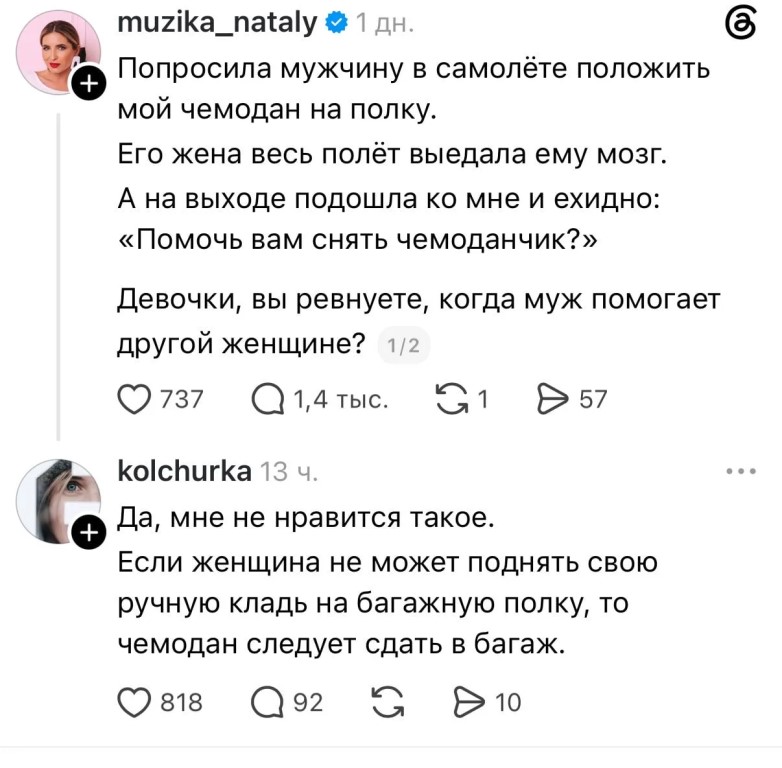Repost kolchurka's comment

coord(388,702)
